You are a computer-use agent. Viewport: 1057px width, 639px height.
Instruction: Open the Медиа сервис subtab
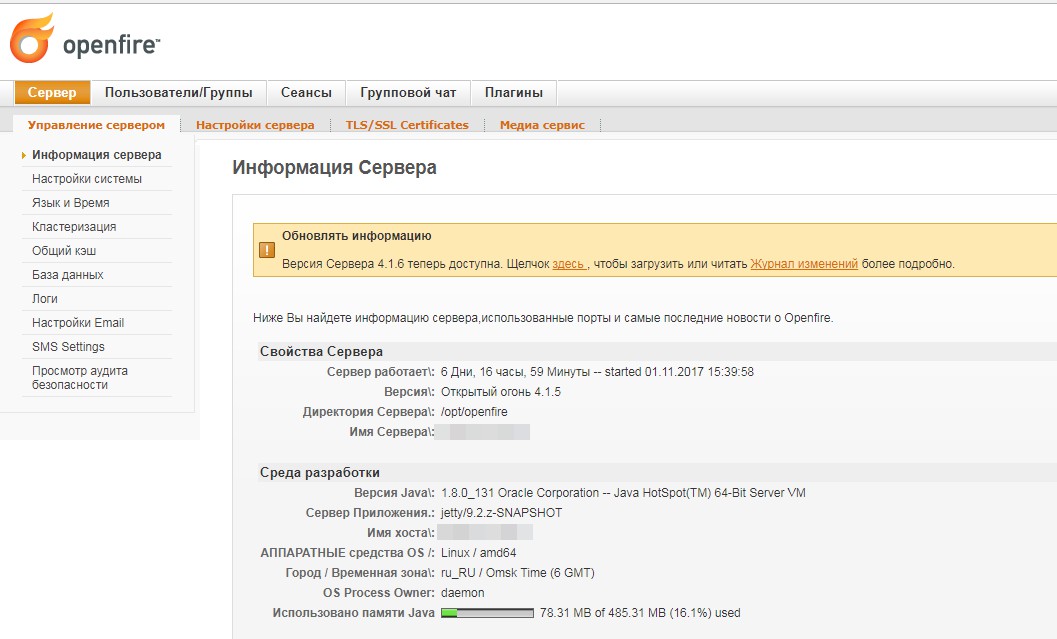(x=543, y=125)
